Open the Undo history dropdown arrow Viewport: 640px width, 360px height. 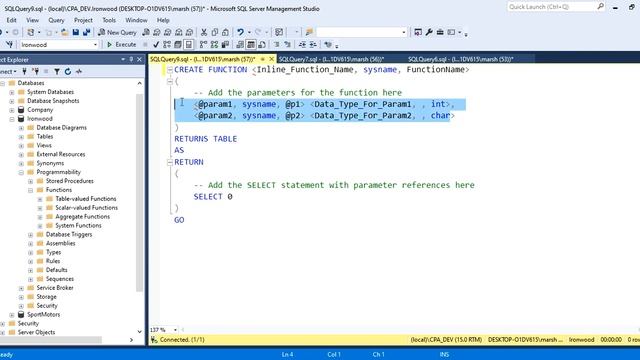249,32
